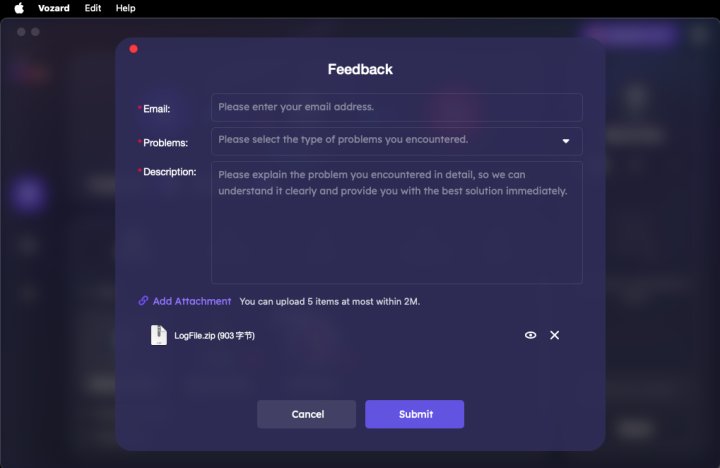Viewport: 720px width, 468px height.
Task: Click the Email address input field
Action: point(397,107)
